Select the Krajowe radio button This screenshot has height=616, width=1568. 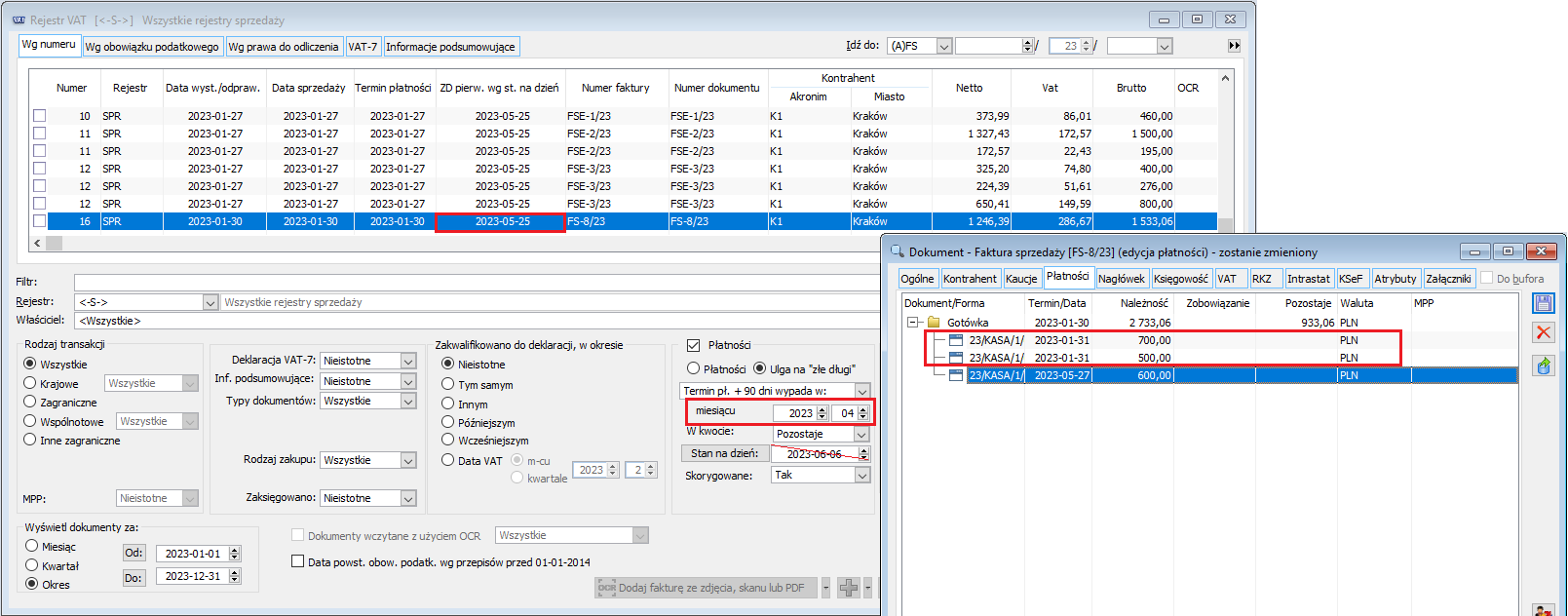[x=30, y=383]
